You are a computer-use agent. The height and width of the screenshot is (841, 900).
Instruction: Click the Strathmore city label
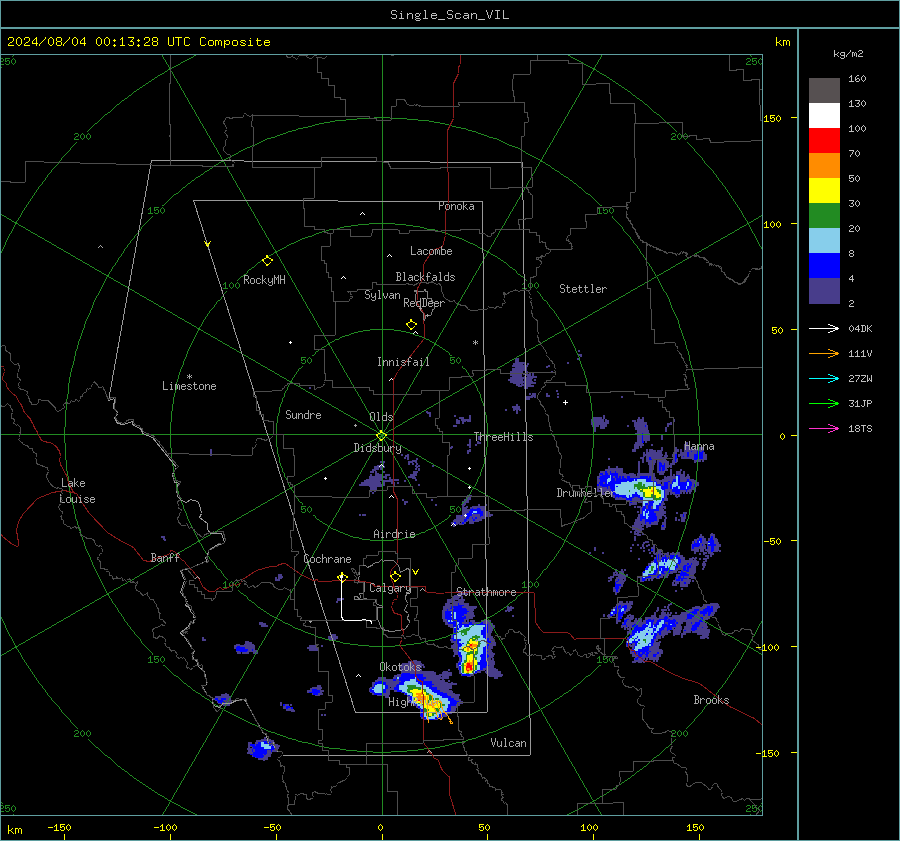click(x=486, y=592)
